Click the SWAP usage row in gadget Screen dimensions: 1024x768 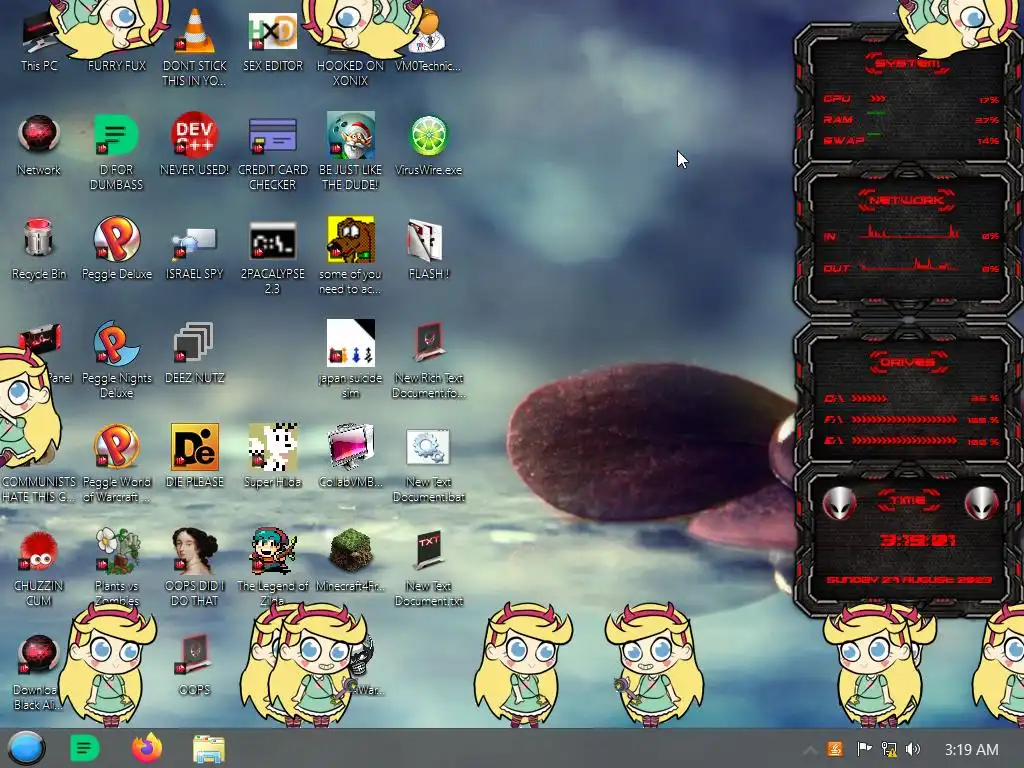point(911,140)
